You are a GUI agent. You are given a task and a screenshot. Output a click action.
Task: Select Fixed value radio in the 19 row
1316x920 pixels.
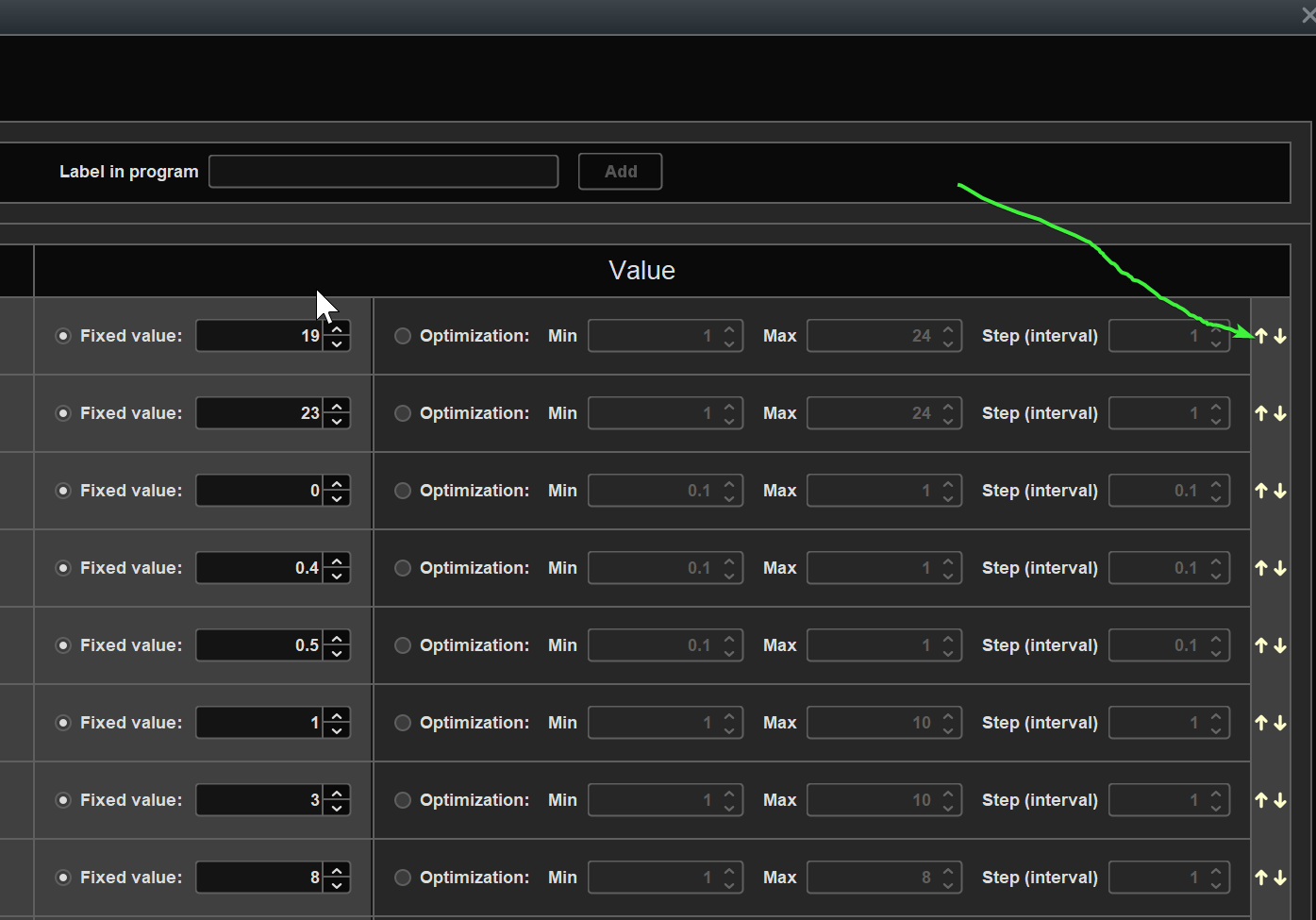[x=63, y=336]
